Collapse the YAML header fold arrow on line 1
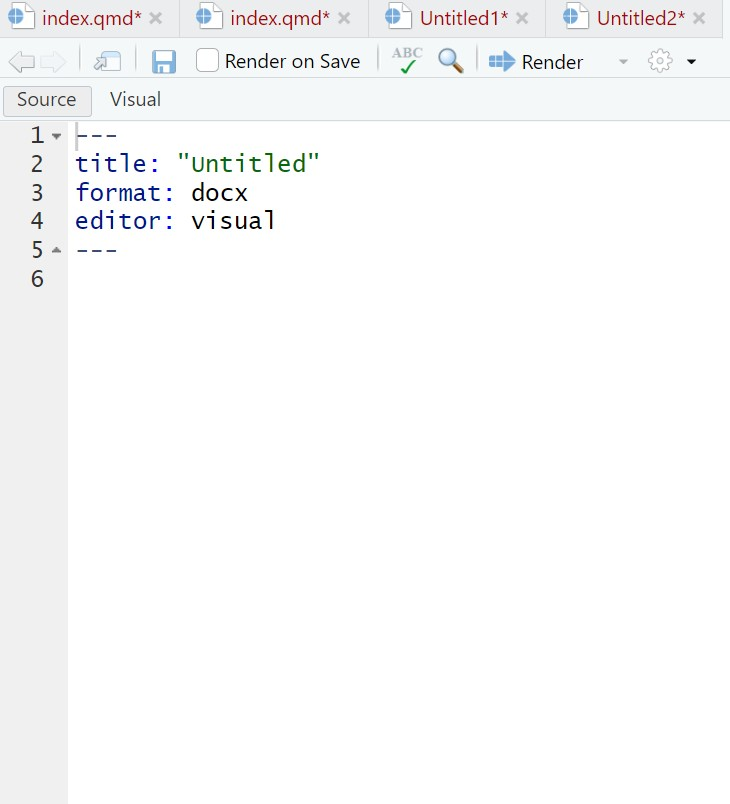This screenshot has width=730, height=804. tap(57, 136)
